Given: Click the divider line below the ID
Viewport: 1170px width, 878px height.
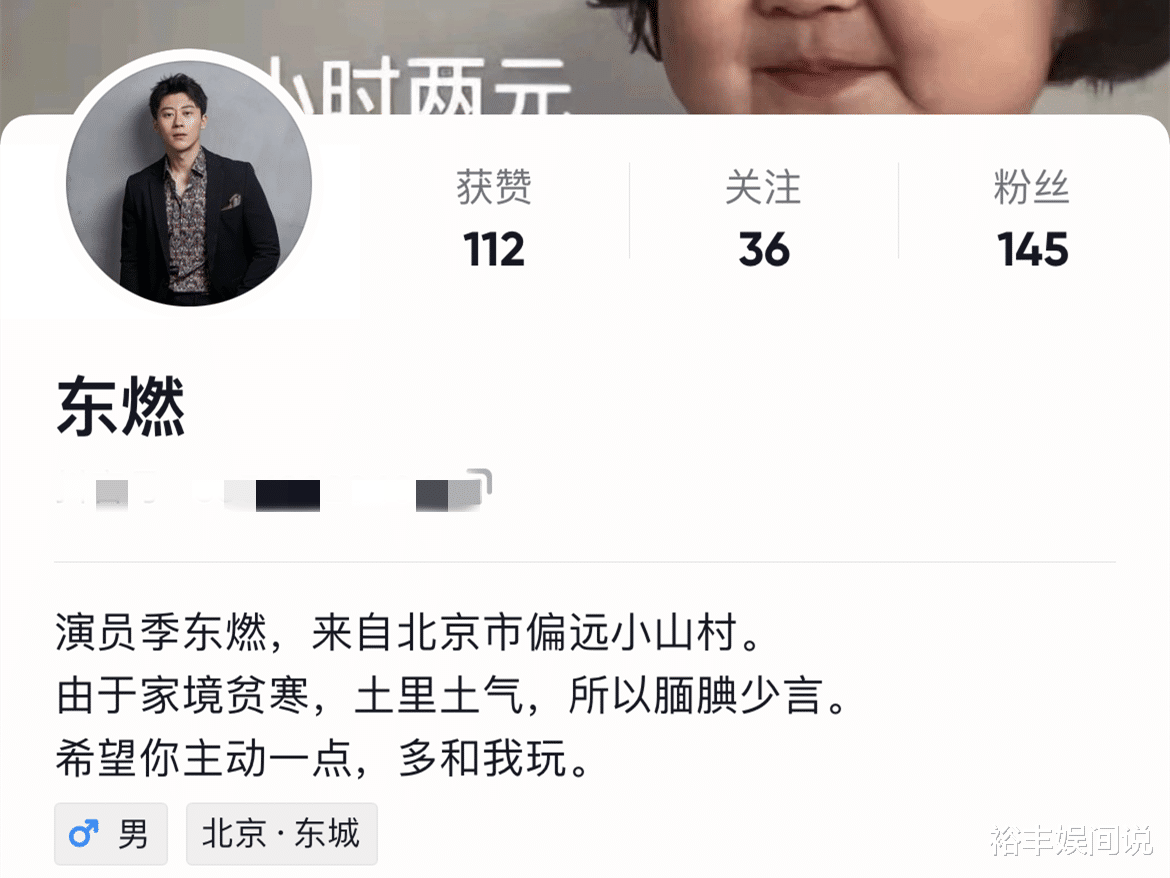Looking at the screenshot, I should pyautogui.click(x=585, y=562).
